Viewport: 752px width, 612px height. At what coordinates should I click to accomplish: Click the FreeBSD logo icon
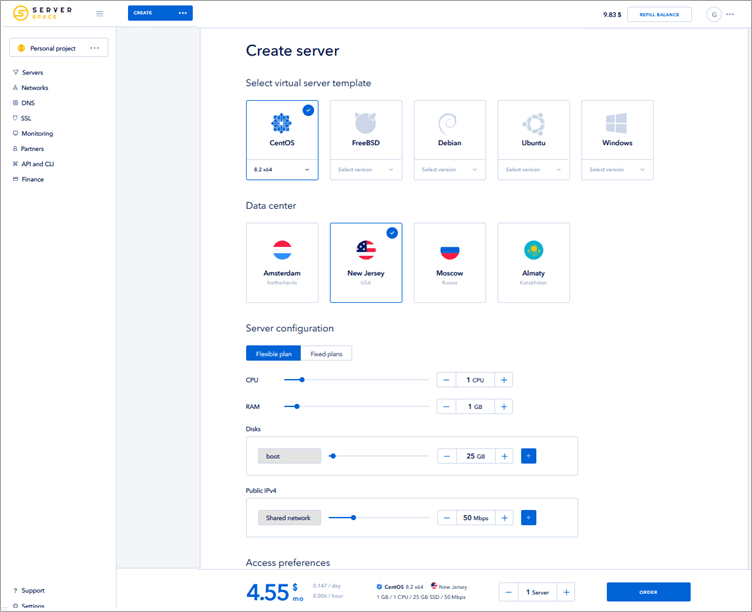(x=365, y=123)
